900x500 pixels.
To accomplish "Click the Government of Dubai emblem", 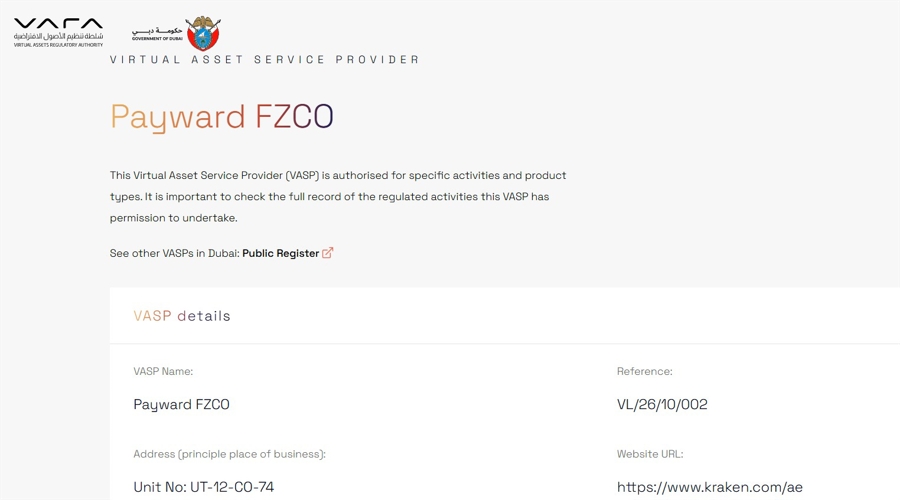I will point(203,33).
